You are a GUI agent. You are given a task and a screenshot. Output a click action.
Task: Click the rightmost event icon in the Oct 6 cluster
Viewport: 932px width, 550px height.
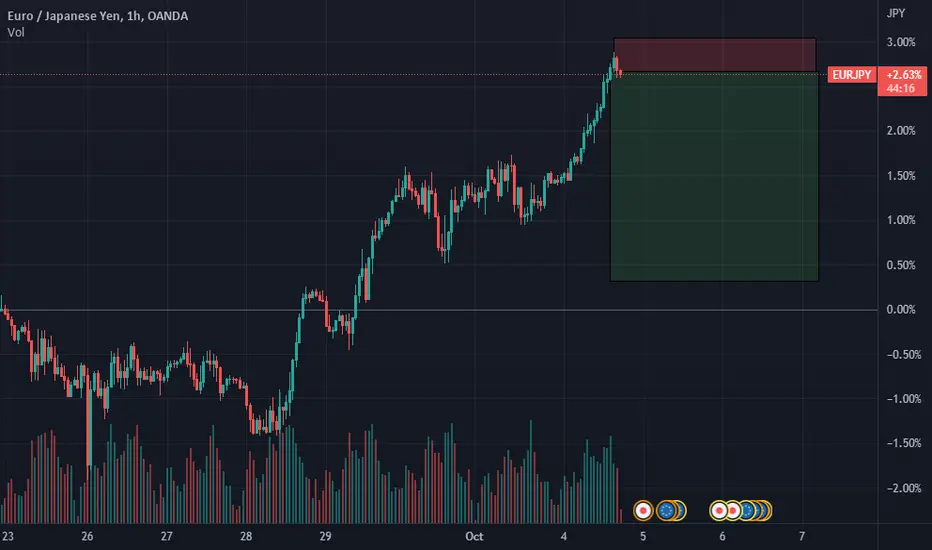tap(767, 510)
